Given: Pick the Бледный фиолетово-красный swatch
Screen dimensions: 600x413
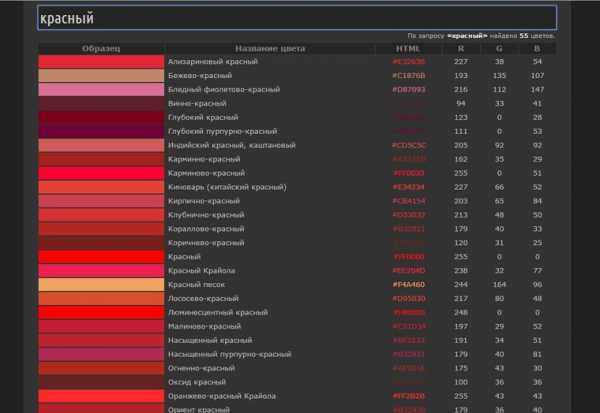Looking at the screenshot, I should coord(101,90).
